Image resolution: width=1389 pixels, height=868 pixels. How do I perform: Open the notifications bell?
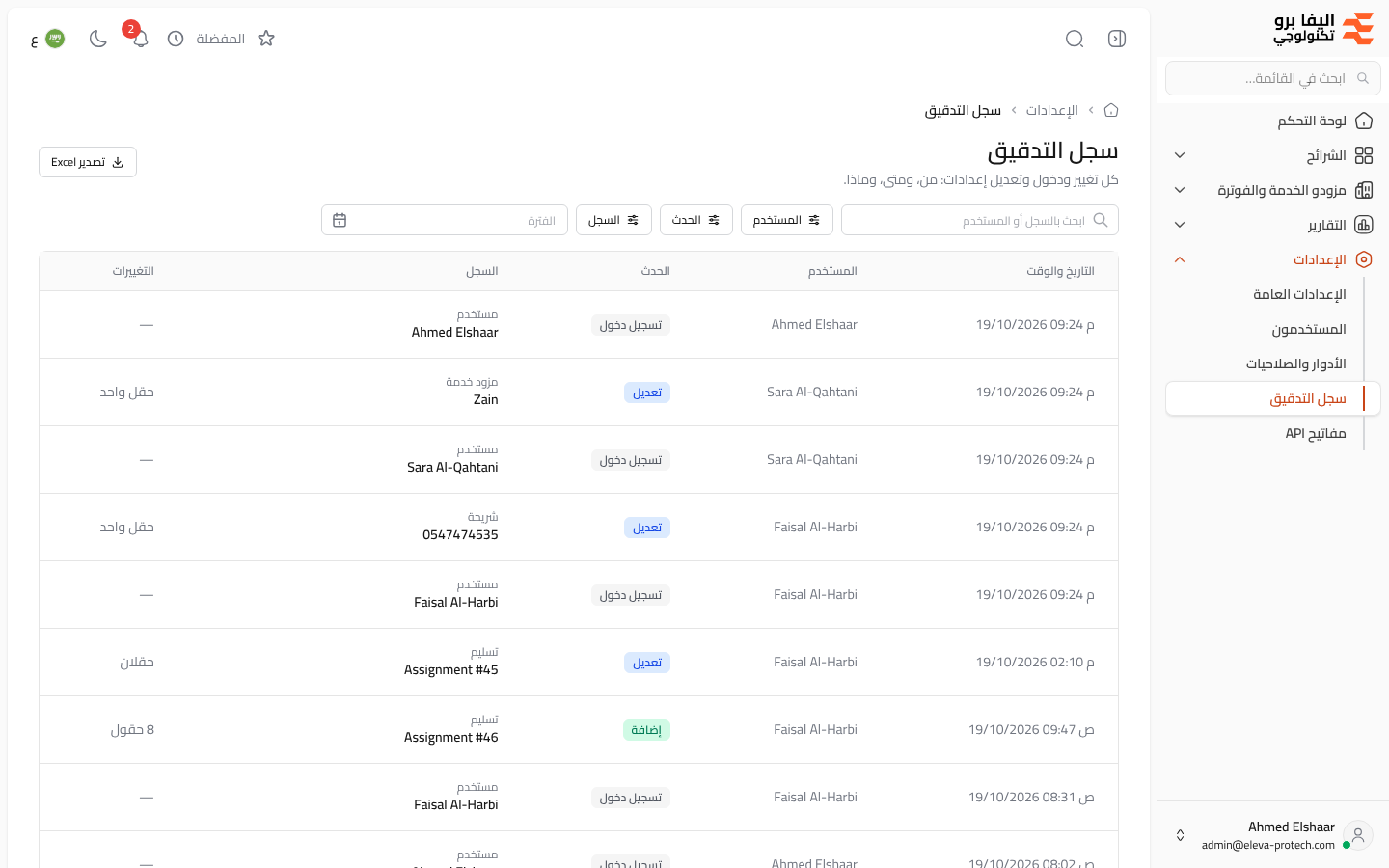tap(141, 39)
